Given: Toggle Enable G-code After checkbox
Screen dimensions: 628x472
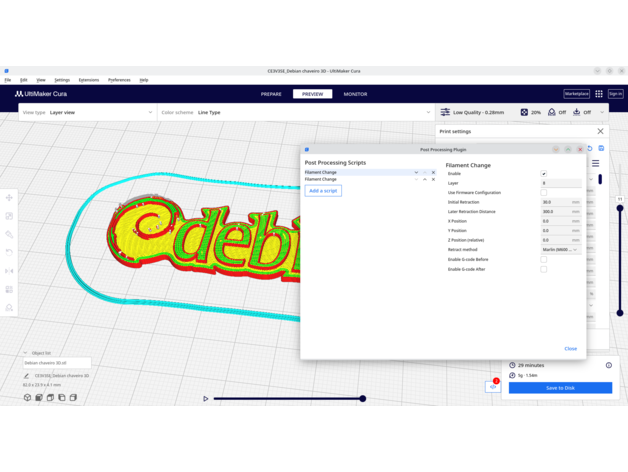Looking at the screenshot, I should point(543,269).
